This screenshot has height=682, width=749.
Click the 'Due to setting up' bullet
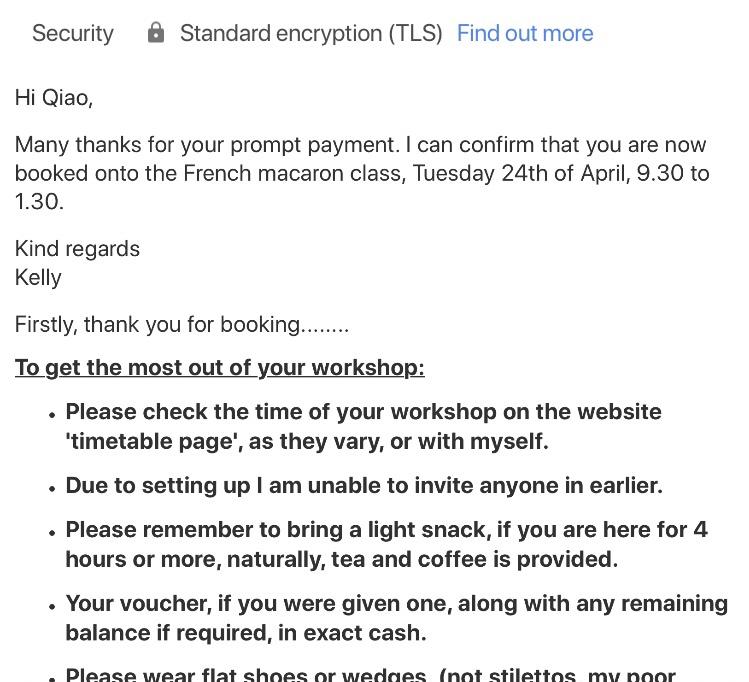pos(363,486)
